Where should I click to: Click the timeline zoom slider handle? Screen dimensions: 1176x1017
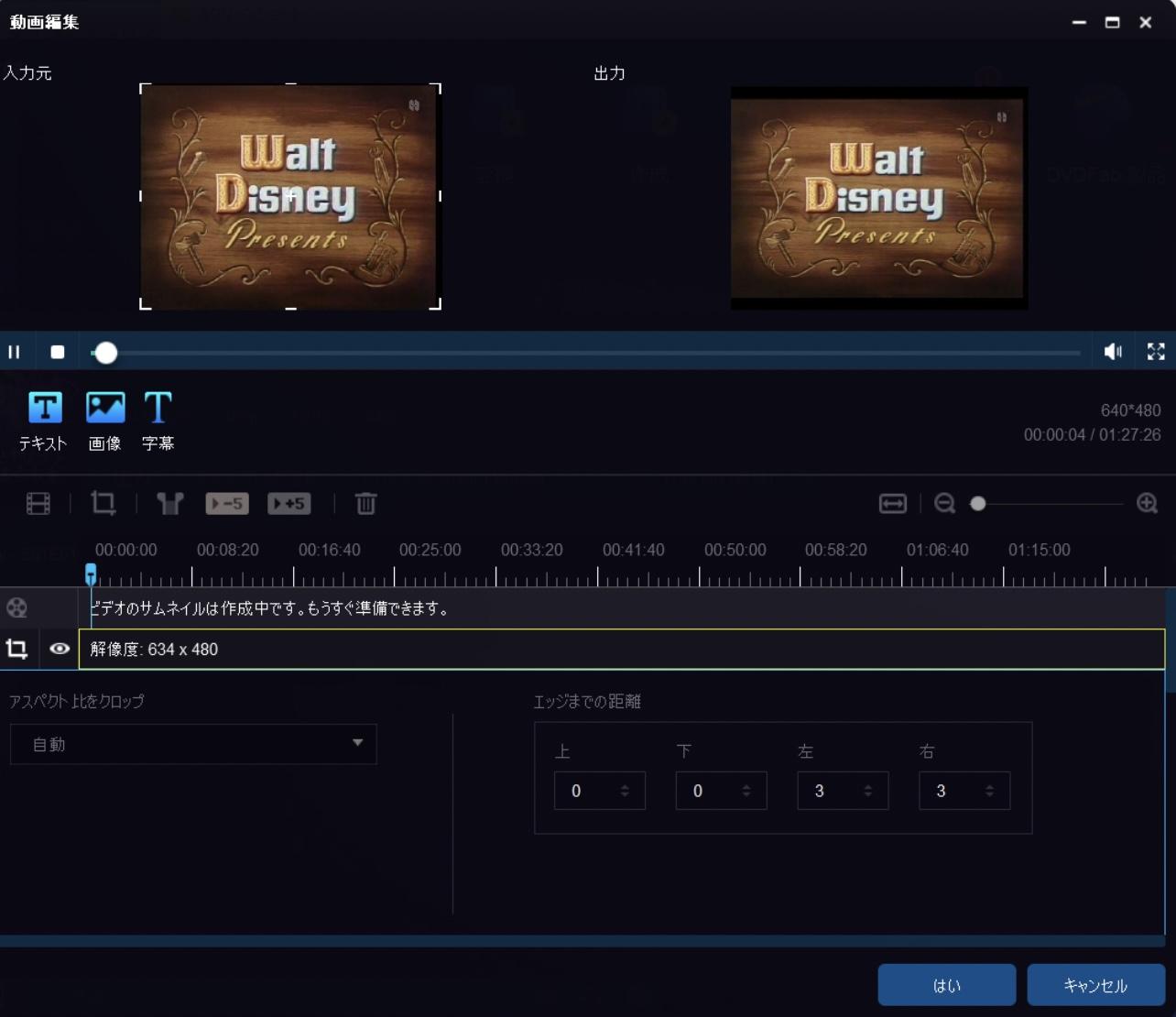tap(978, 503)
